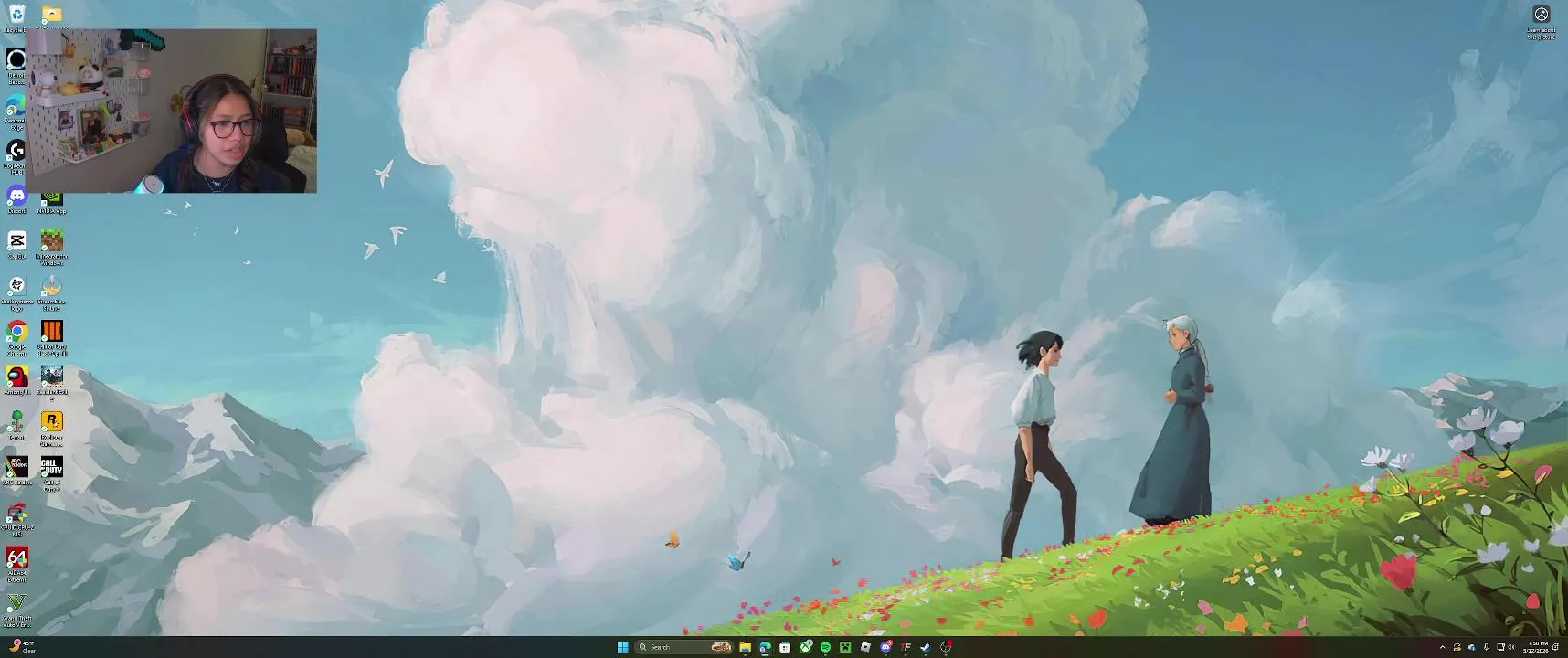This screenshot has width=1568, height=658.
Task: Launch Among Us from the desktop
Action: (16, 380)
